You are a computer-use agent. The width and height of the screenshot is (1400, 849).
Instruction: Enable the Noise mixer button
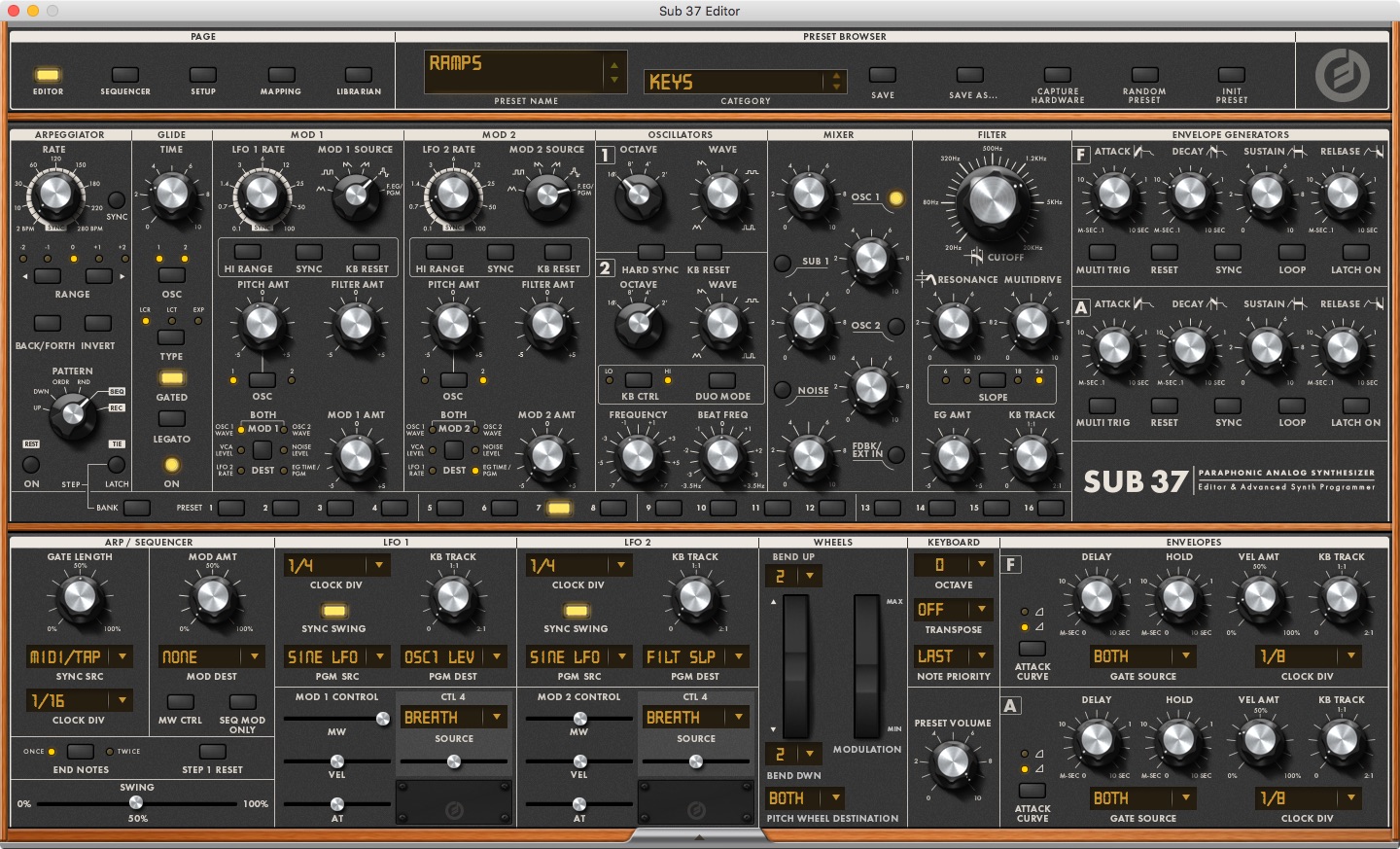click(x=783, y=391)
